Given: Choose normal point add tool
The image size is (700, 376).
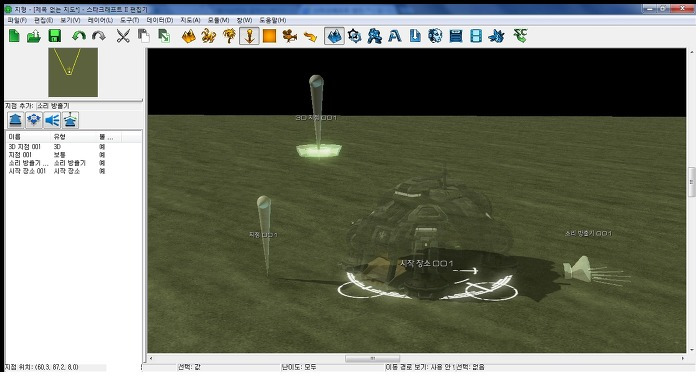Looking at the screenshot, I should point(16,120).
